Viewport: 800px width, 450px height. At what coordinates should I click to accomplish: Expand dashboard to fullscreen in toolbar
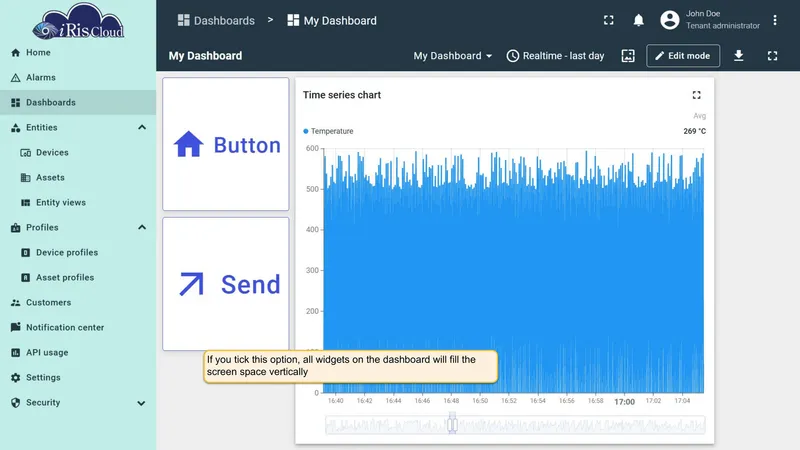pyautogui.click(x=772, y=56)
